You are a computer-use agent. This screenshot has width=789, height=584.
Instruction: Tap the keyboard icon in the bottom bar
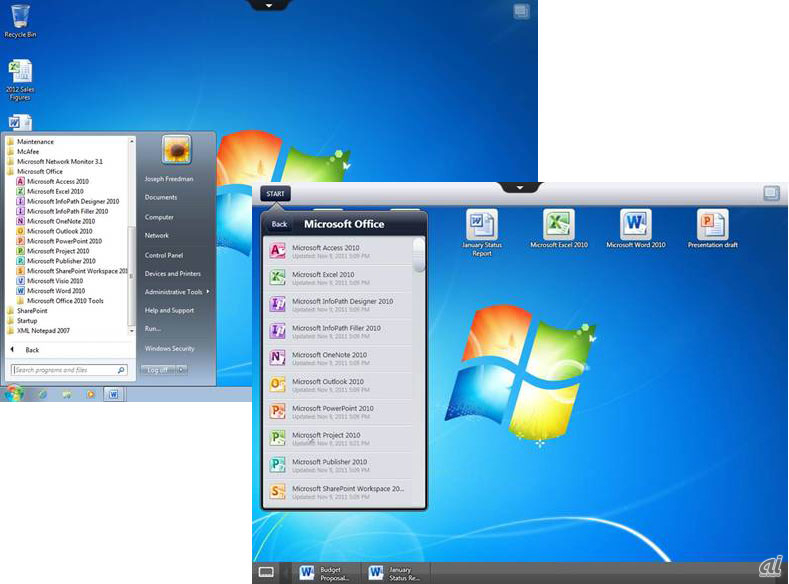click(266, 572)
